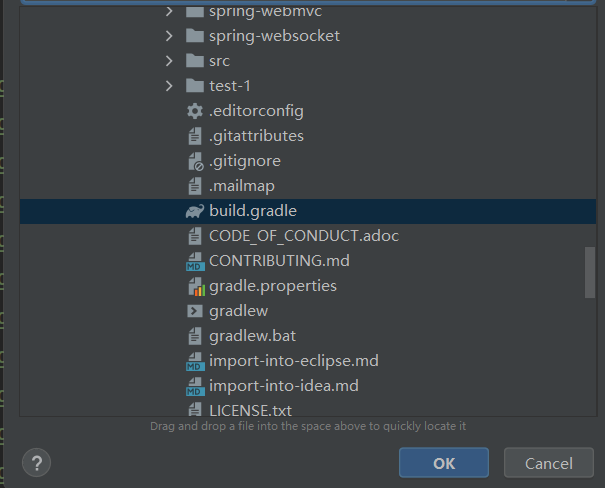The width and height of the screenshot is (605, 488).
Task: Open the help question mark button
Action: pyautogui.click(x=36, y=463)
